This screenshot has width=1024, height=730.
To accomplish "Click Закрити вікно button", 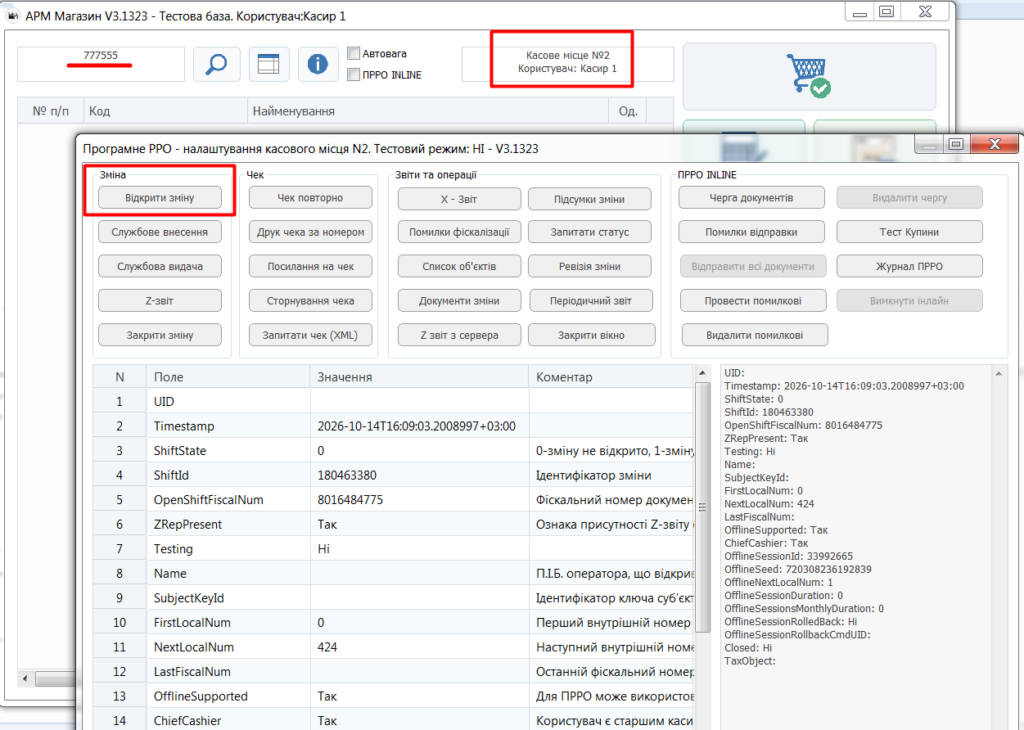I will (x=591, y=335).
